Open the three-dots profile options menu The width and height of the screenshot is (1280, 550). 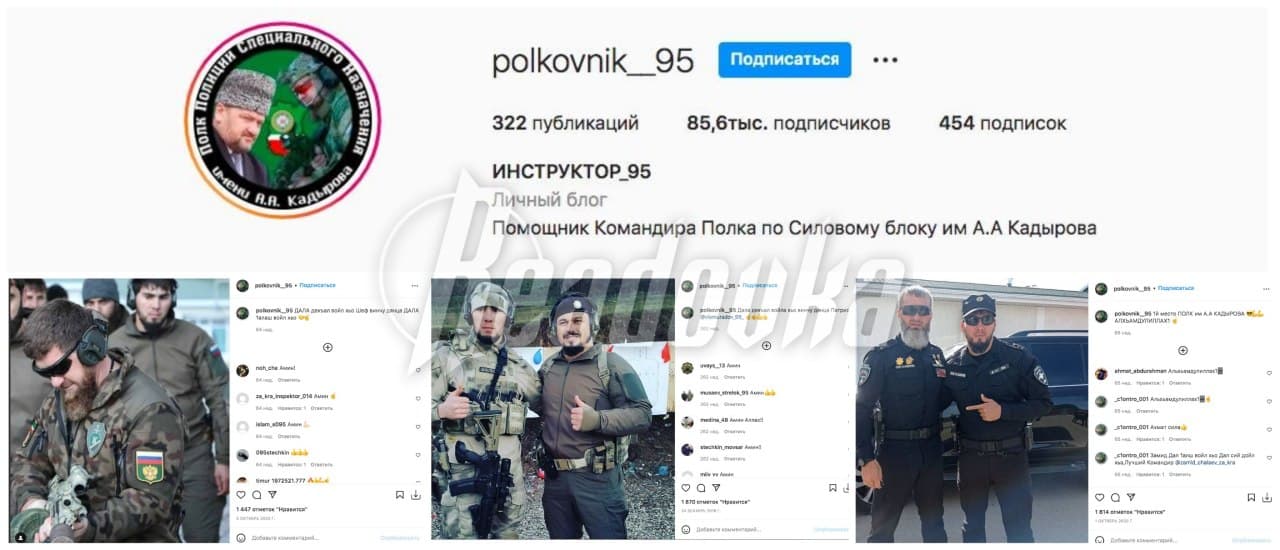(885, 60)
